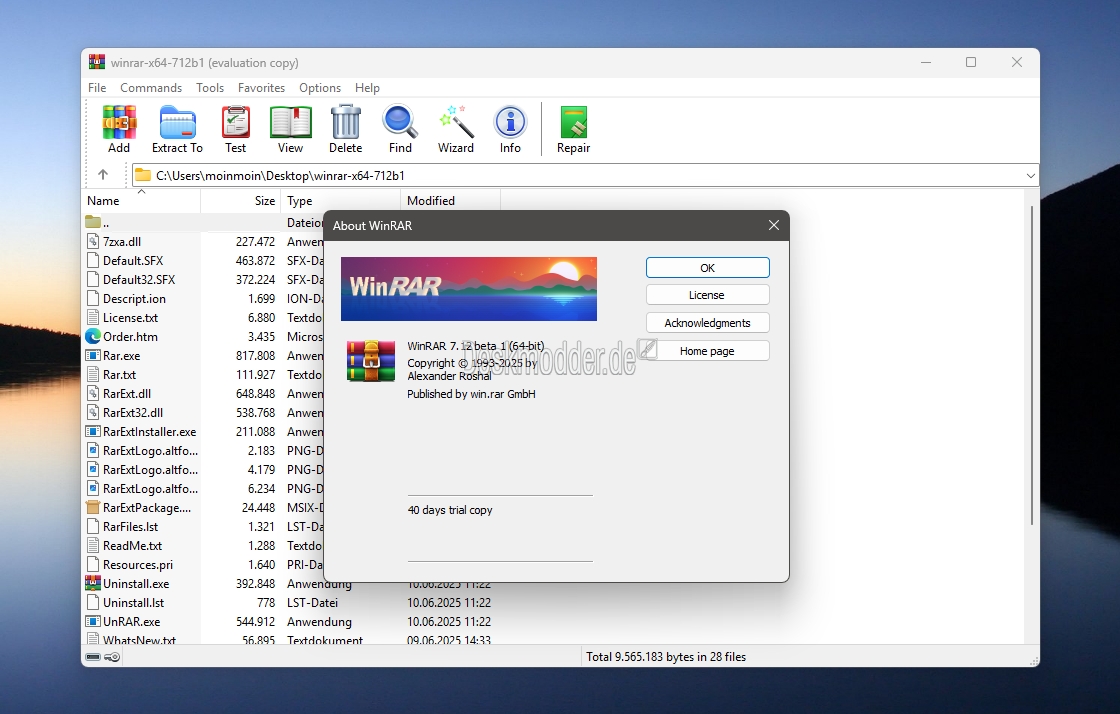1120x714 pixels.
Task: Click the size value 817.808
Action: [x=255, y=356]
